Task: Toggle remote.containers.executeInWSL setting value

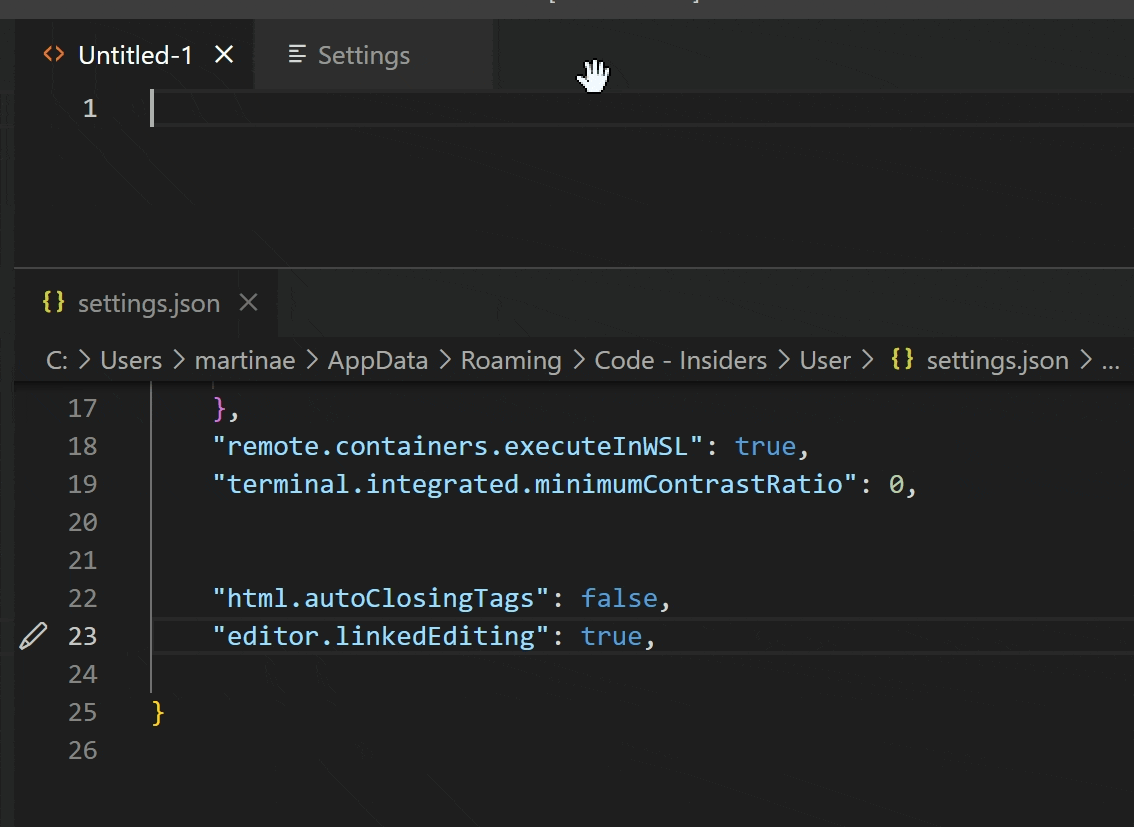Action: [x=765, y=446]
